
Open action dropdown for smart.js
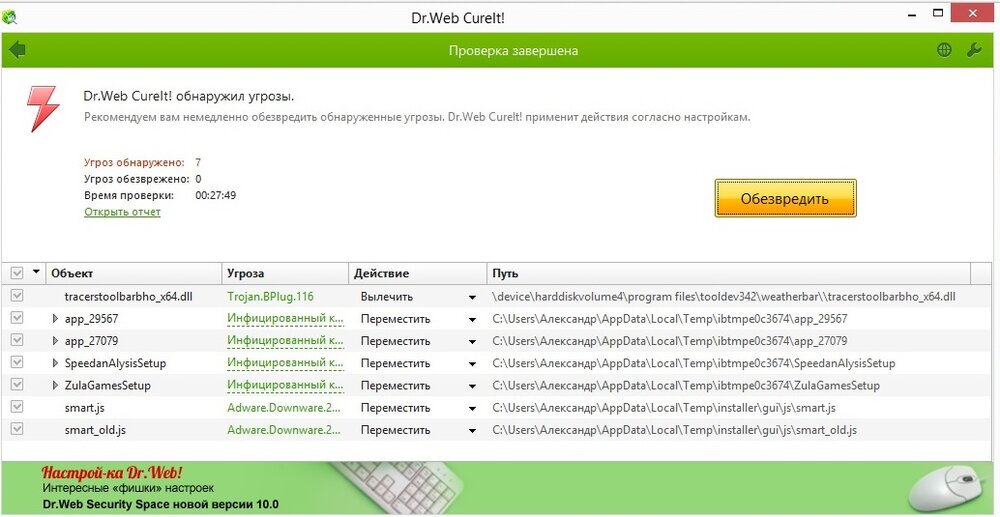coord(472,409)
